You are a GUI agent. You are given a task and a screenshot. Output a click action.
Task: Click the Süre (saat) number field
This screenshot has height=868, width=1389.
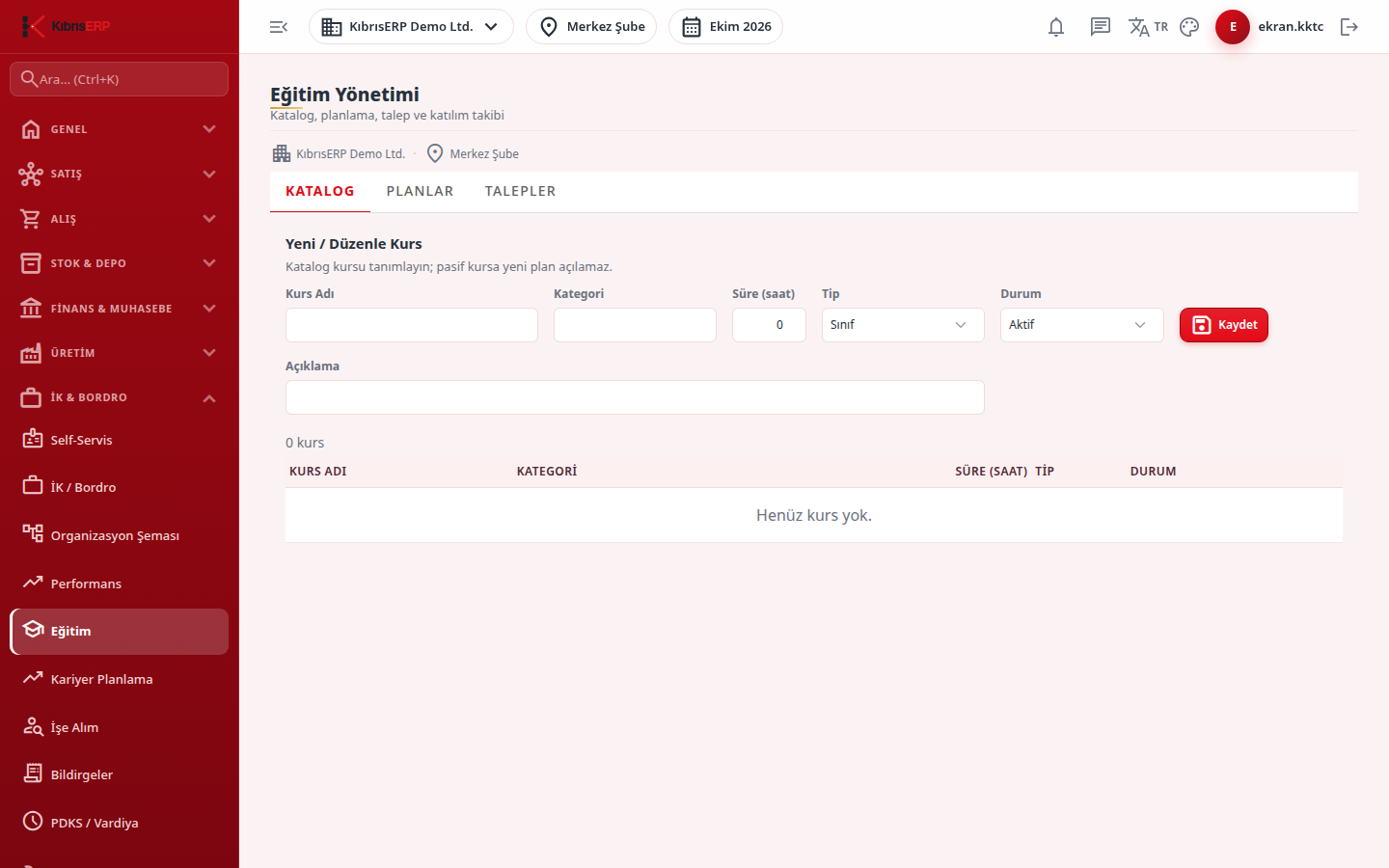click(769, 325)
